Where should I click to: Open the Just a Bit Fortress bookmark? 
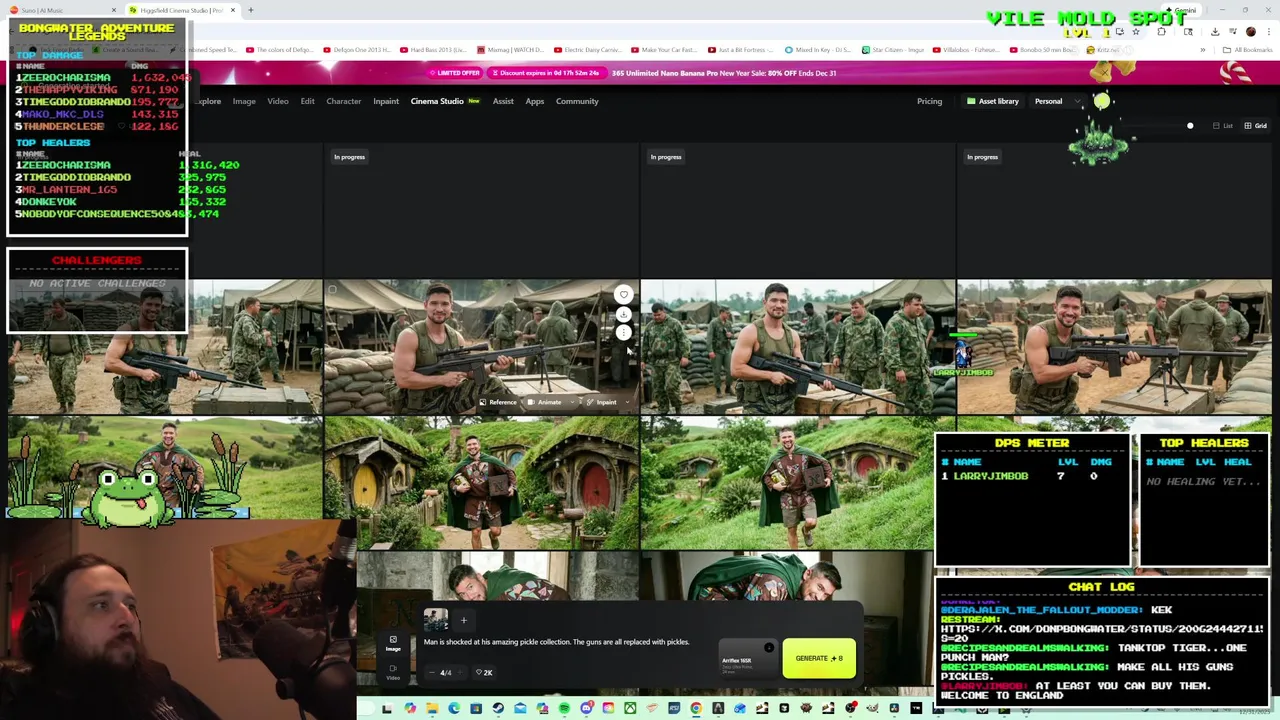coord(740,50)
